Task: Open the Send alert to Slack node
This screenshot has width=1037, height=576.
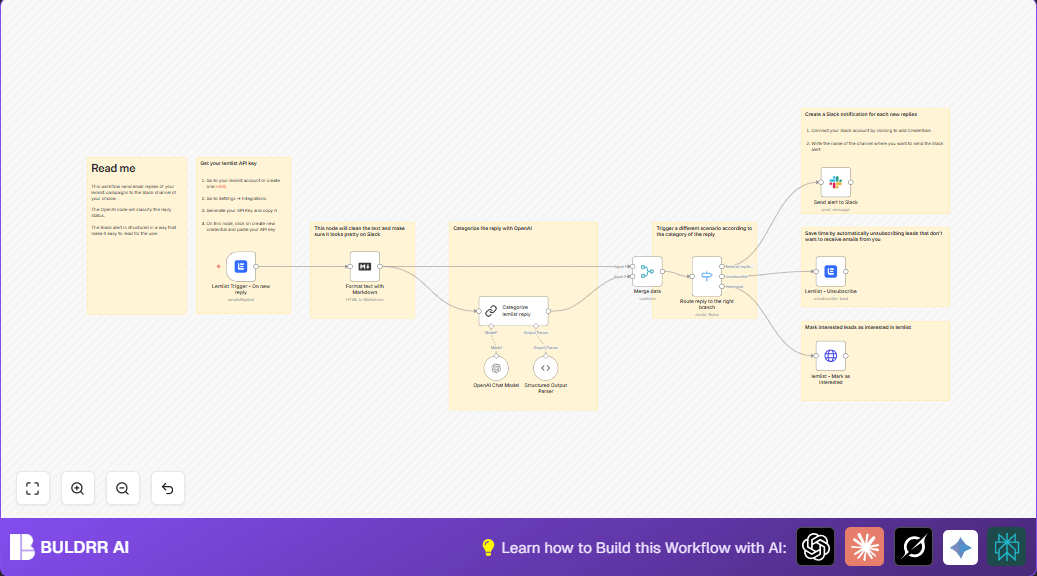Action: 835,183
